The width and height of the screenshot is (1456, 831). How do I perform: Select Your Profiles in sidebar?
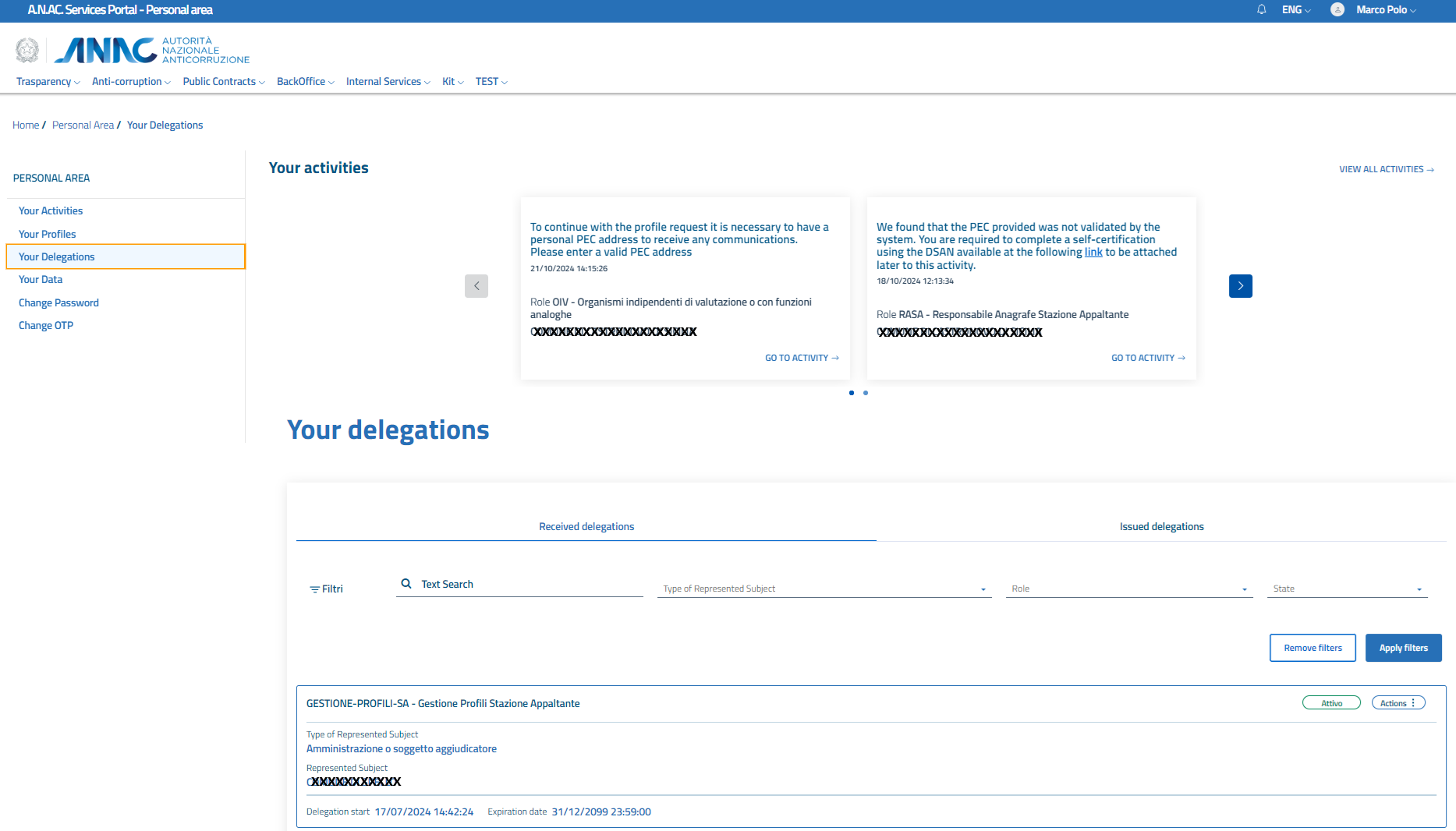coord(48,234)
